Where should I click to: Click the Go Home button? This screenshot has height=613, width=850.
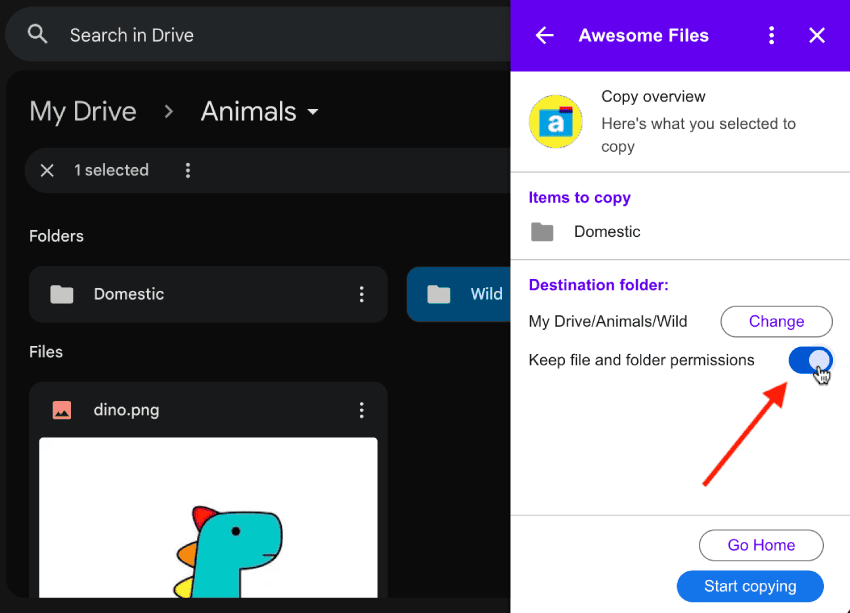(x=761, y=545)
